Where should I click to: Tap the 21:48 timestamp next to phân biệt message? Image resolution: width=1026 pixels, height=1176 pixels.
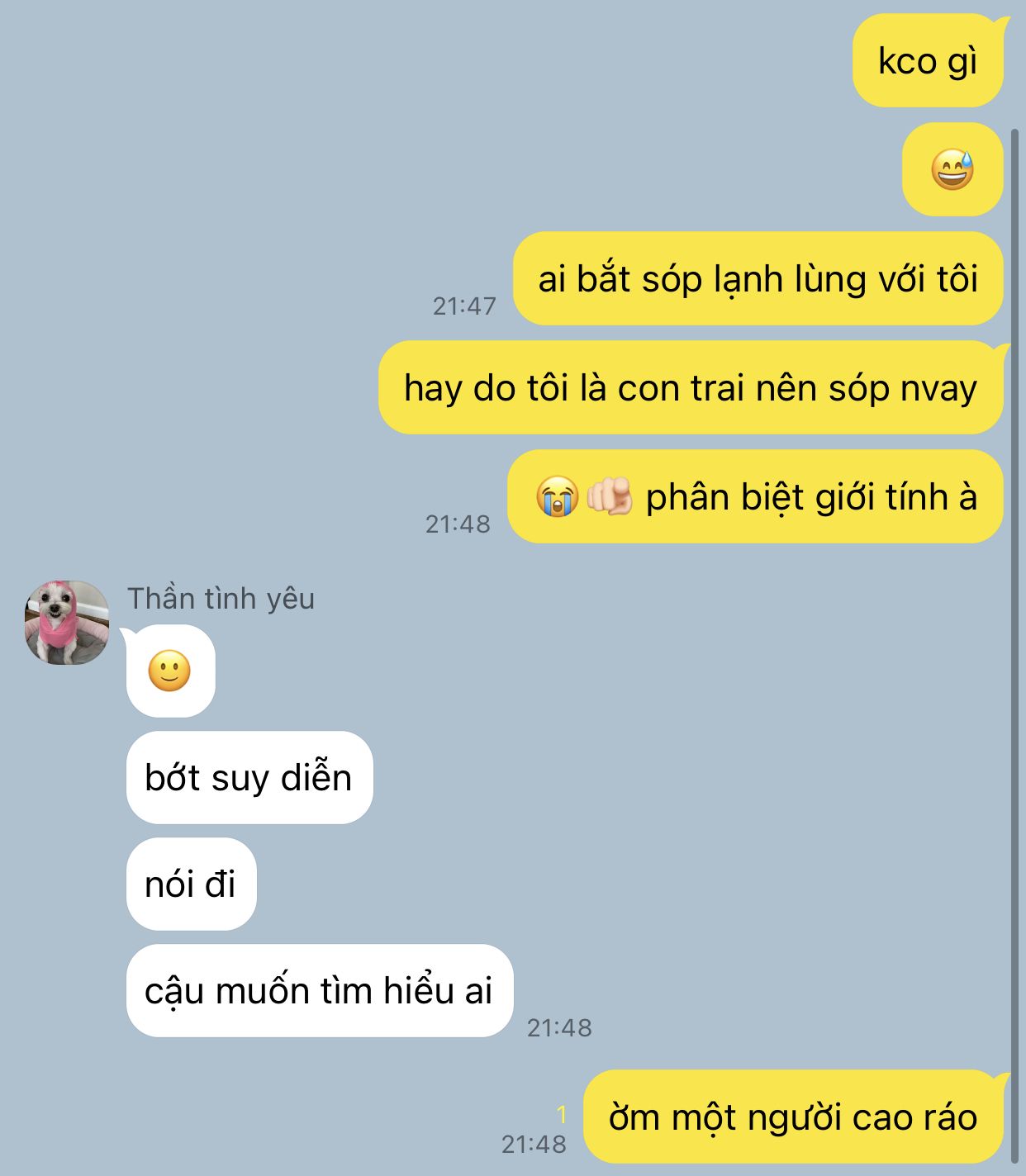[458, 524]
